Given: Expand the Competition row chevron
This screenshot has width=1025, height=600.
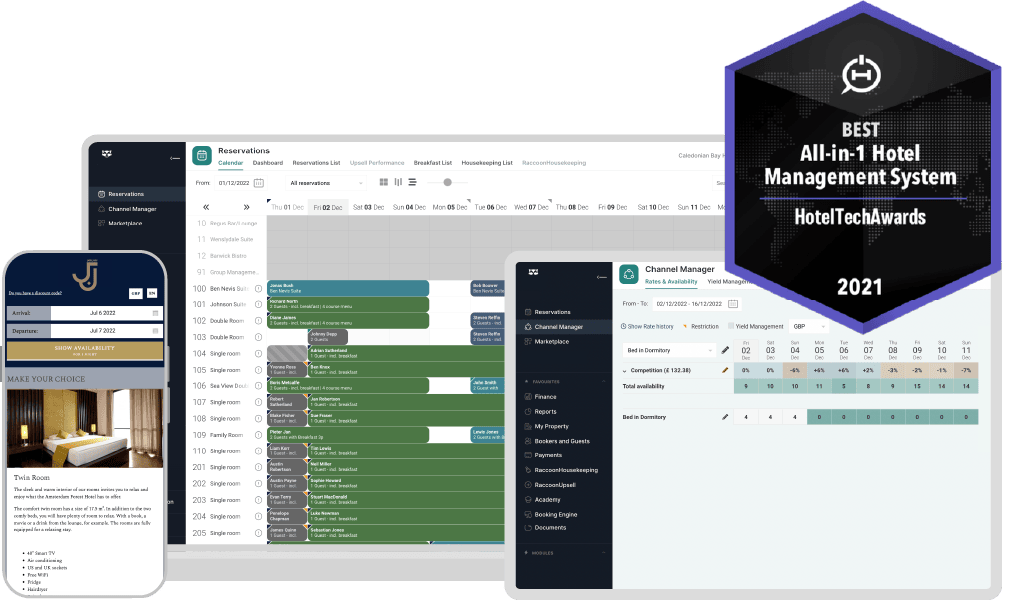Looking at the screenshot, I should [625, 371].
